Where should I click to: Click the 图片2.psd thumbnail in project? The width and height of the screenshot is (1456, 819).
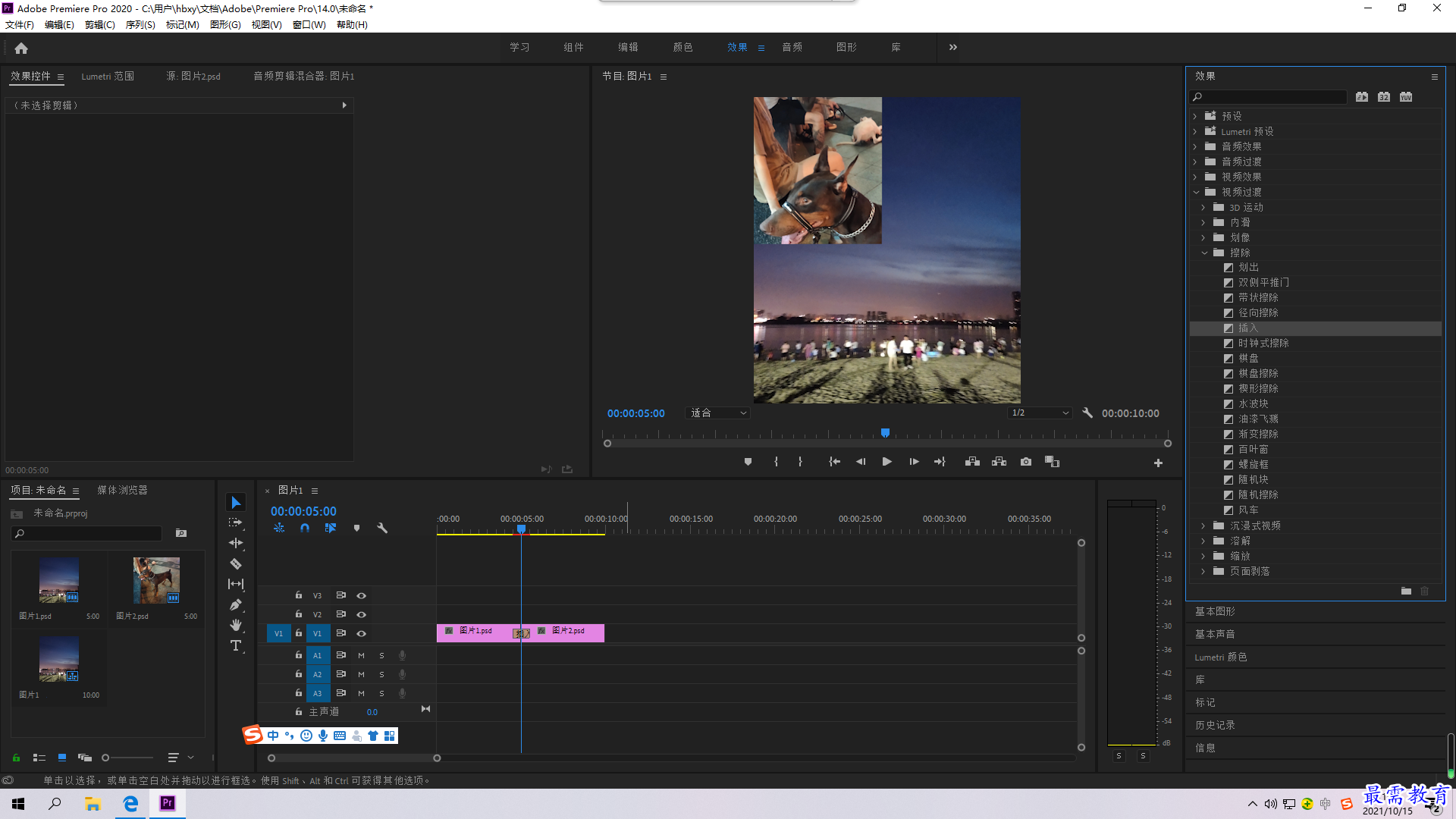click(156, 580)
